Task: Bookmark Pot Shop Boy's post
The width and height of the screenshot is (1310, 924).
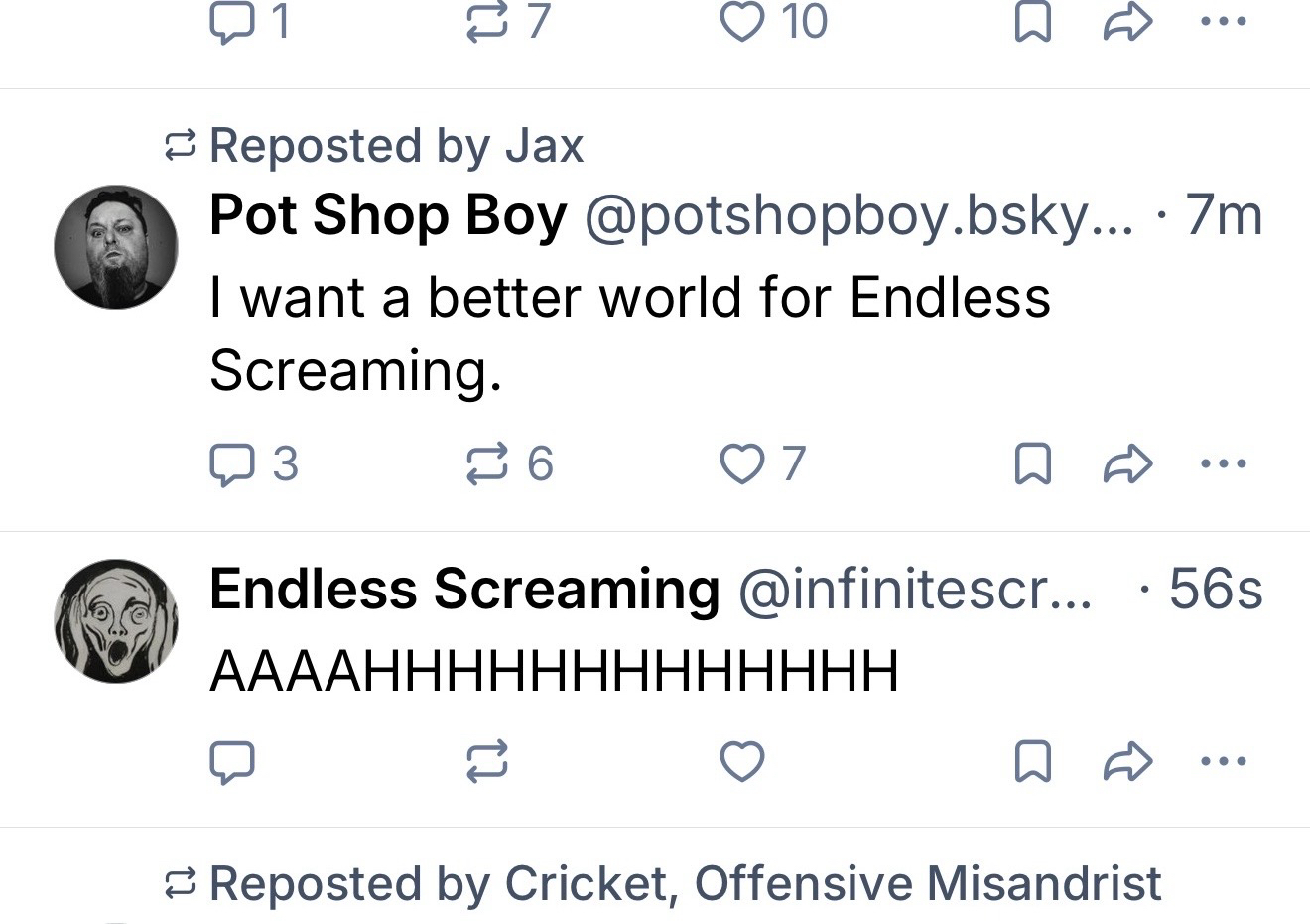Action: [1032, 463]
